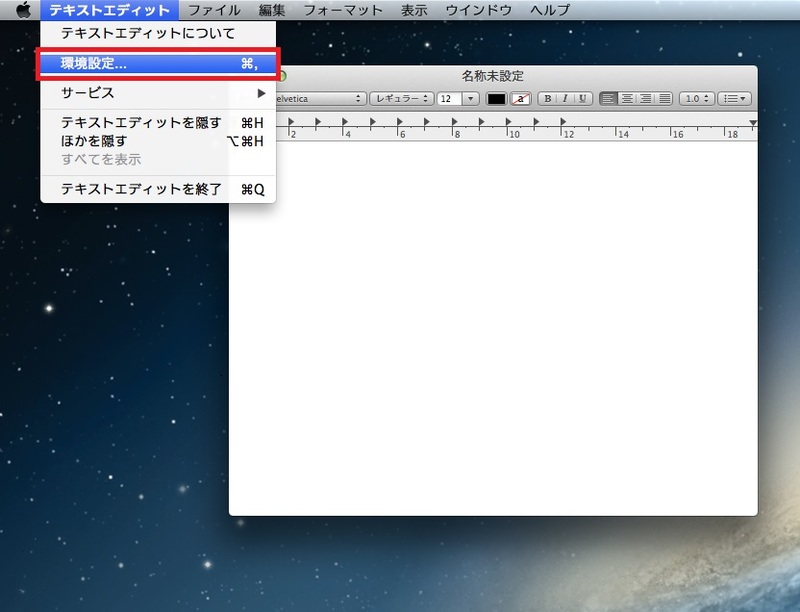The height and width of the screenshot is (612, 800).
Task: Open the Helvetica font family dropdown
Action: (x=320, y=98)
